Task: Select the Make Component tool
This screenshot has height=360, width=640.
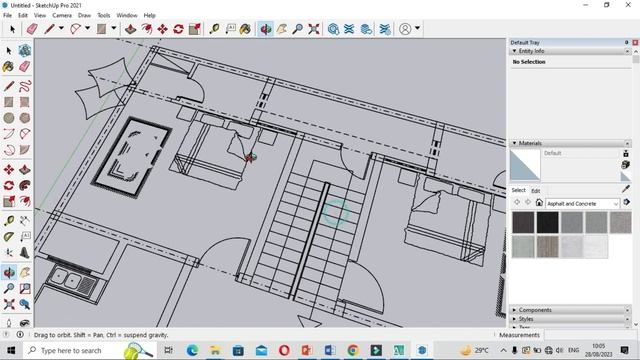Action: [24, 50]
